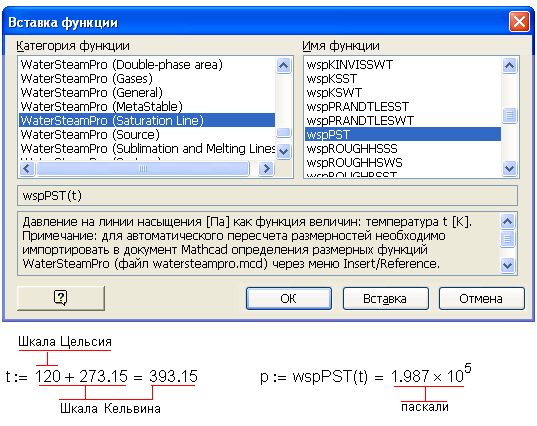Image resolution: width=537 pixels, height=426 pixels.
Task: Select WaterSteamPro (Double-phase area) category
Action: coord(147,64)
